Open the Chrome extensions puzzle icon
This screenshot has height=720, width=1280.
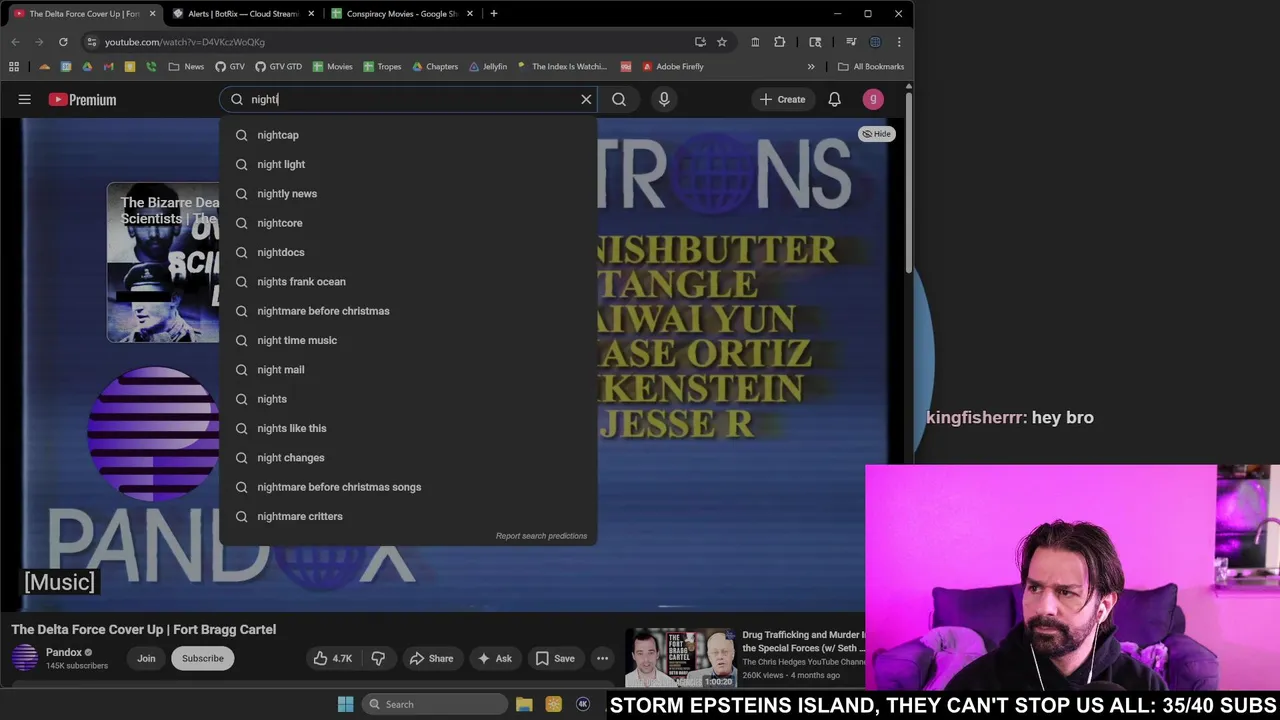pyautogui.click(x=779, y=42)
